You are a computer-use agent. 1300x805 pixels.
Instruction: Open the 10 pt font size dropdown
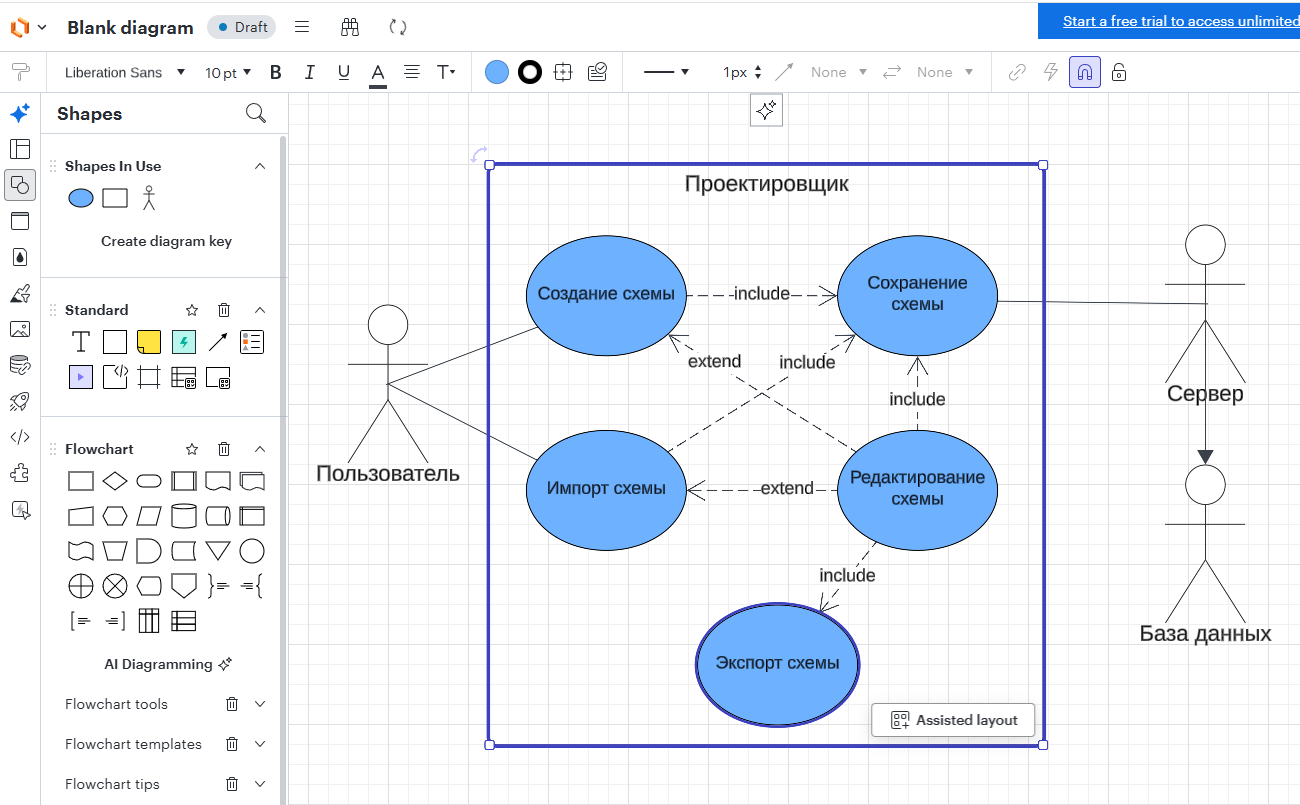coord(228,72)
